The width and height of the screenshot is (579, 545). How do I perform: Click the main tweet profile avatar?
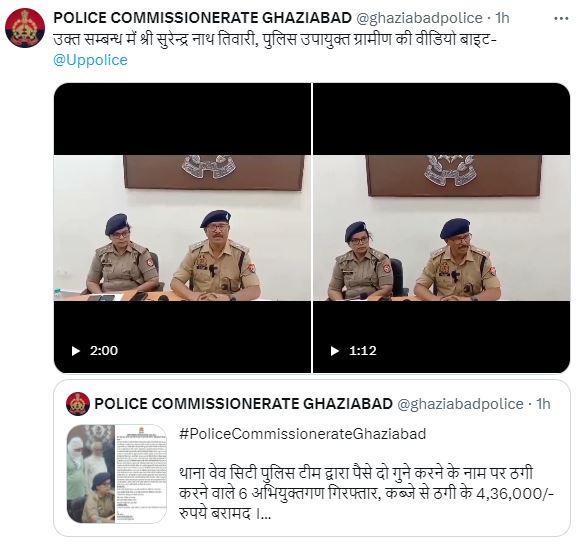25,28
